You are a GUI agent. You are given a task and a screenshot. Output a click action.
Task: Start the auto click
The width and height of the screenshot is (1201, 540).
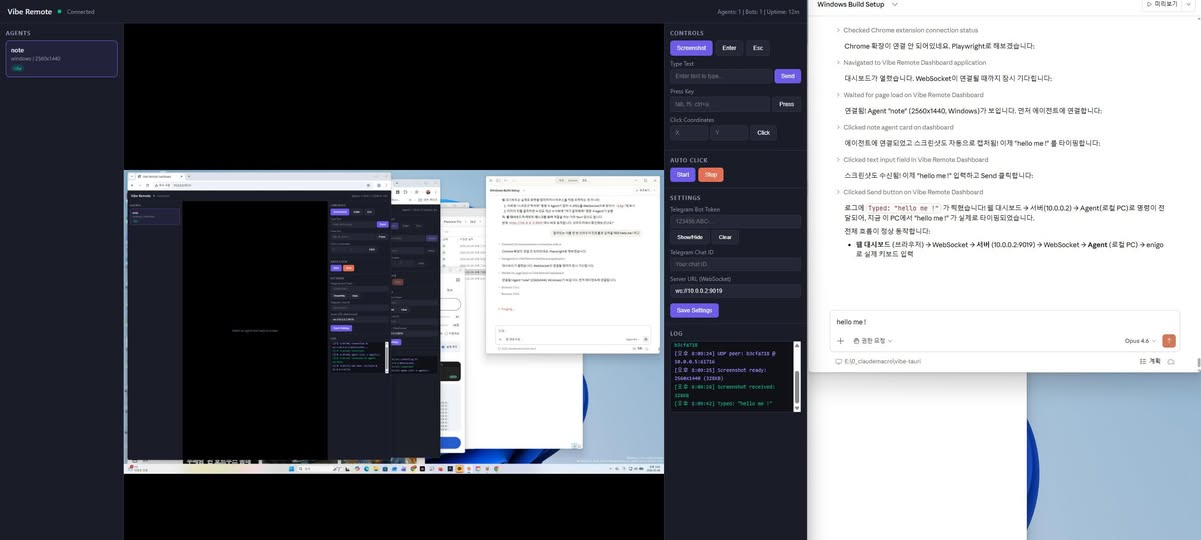point(683,174)
